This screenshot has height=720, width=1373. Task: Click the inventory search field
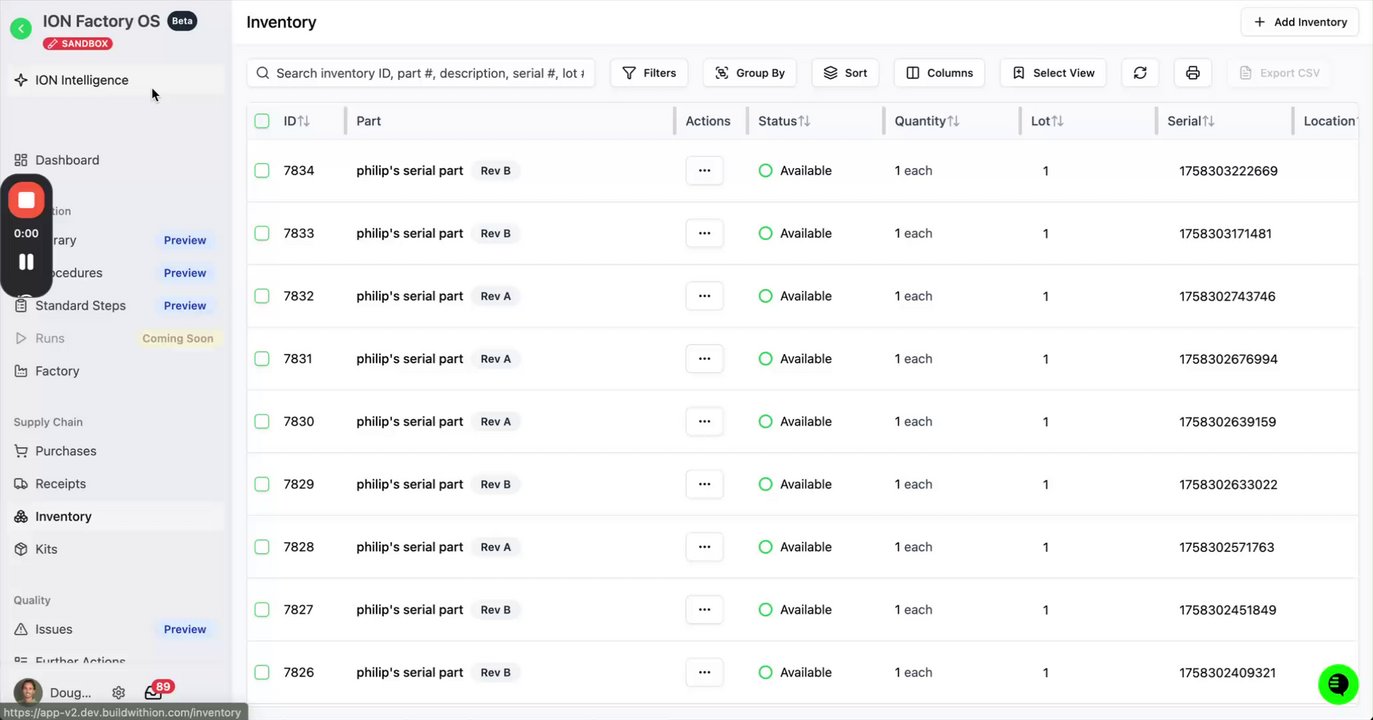tap(430, 73)
